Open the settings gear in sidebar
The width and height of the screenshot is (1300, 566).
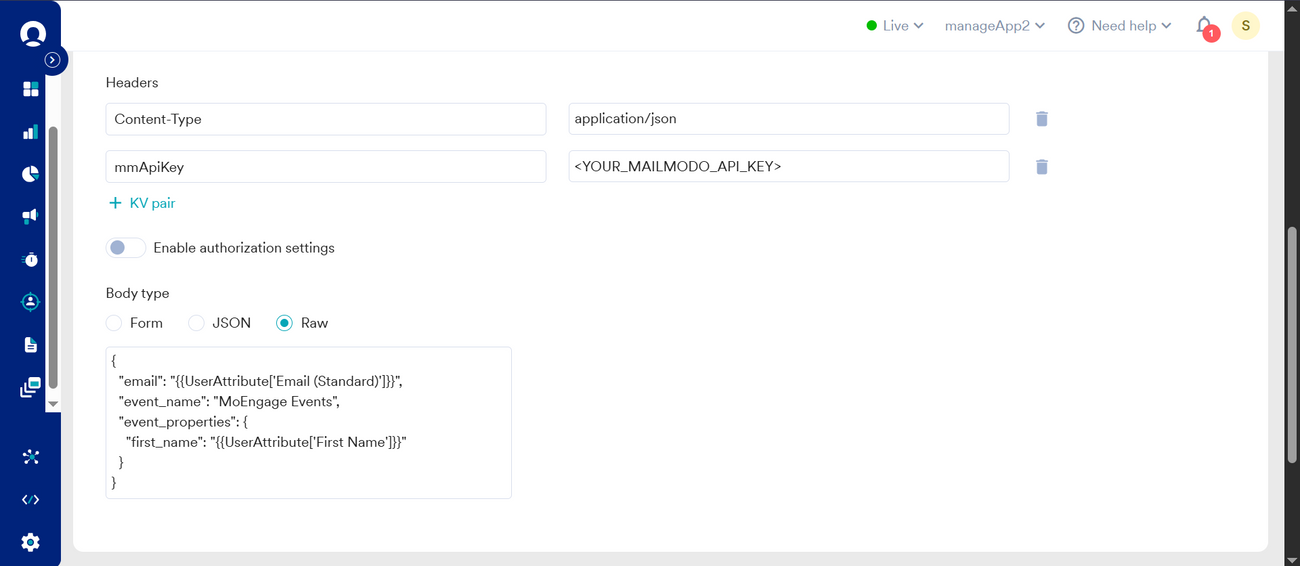[x=30, y=542]
